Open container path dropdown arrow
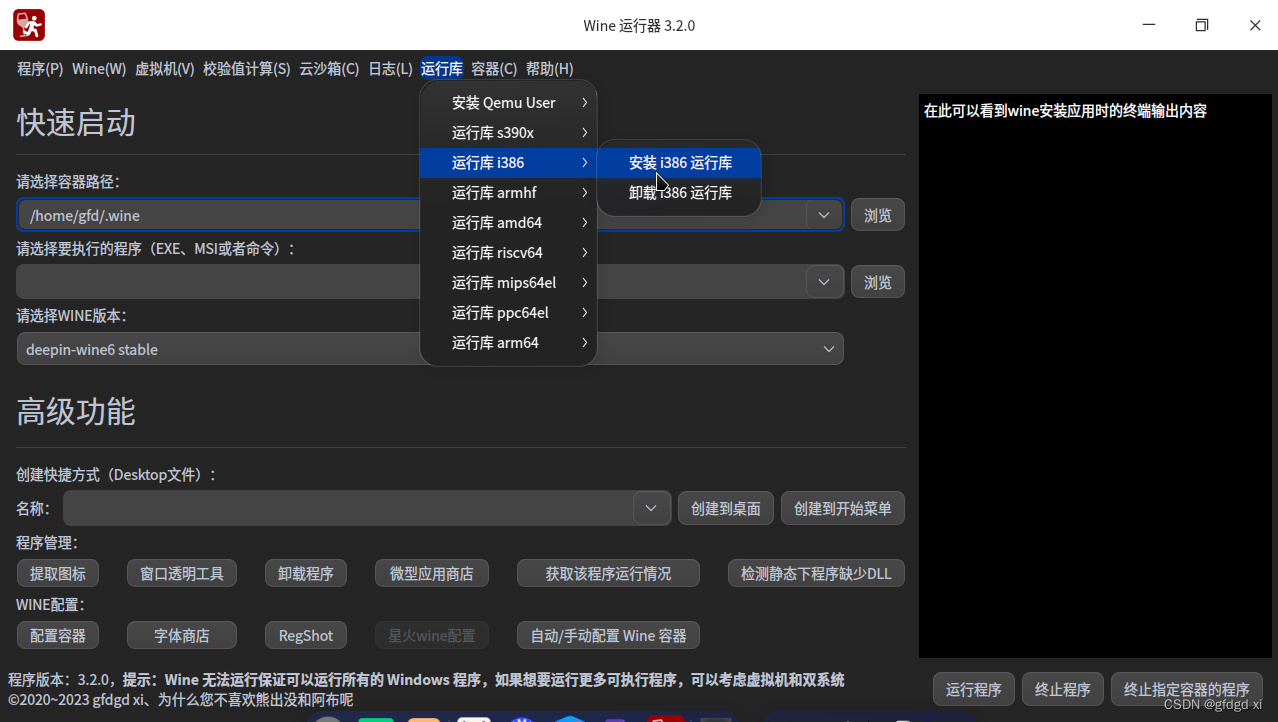This screenshot has width=1278, height=722. (824, 215)
